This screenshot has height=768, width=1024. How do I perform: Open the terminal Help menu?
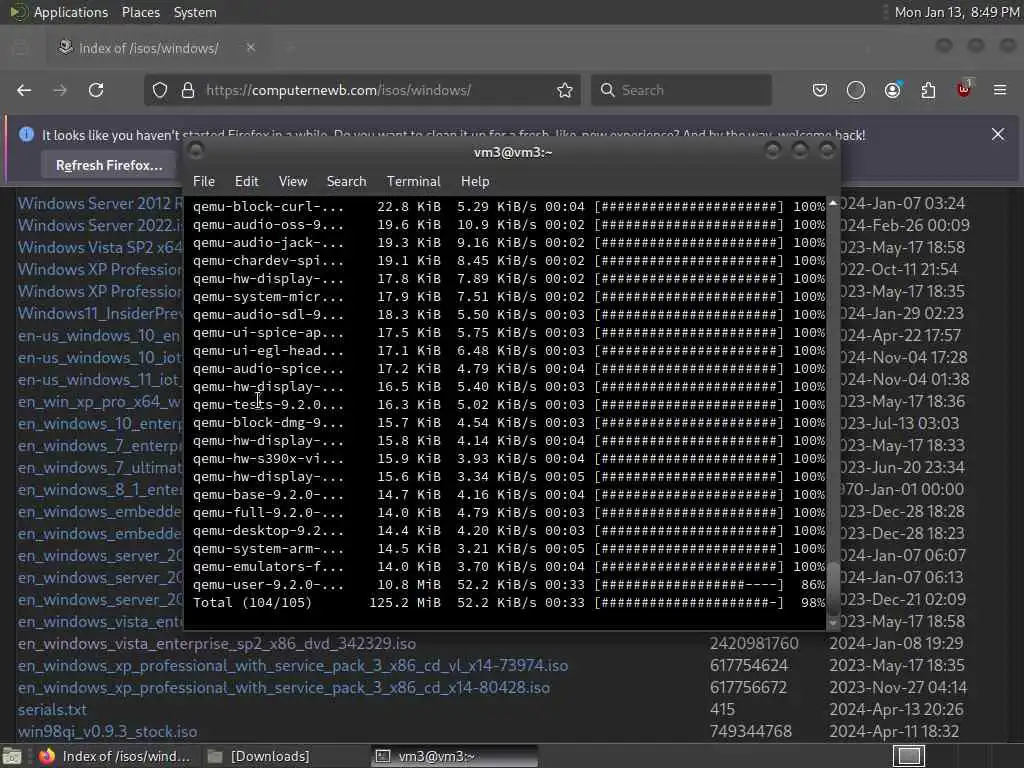point(475,182)
